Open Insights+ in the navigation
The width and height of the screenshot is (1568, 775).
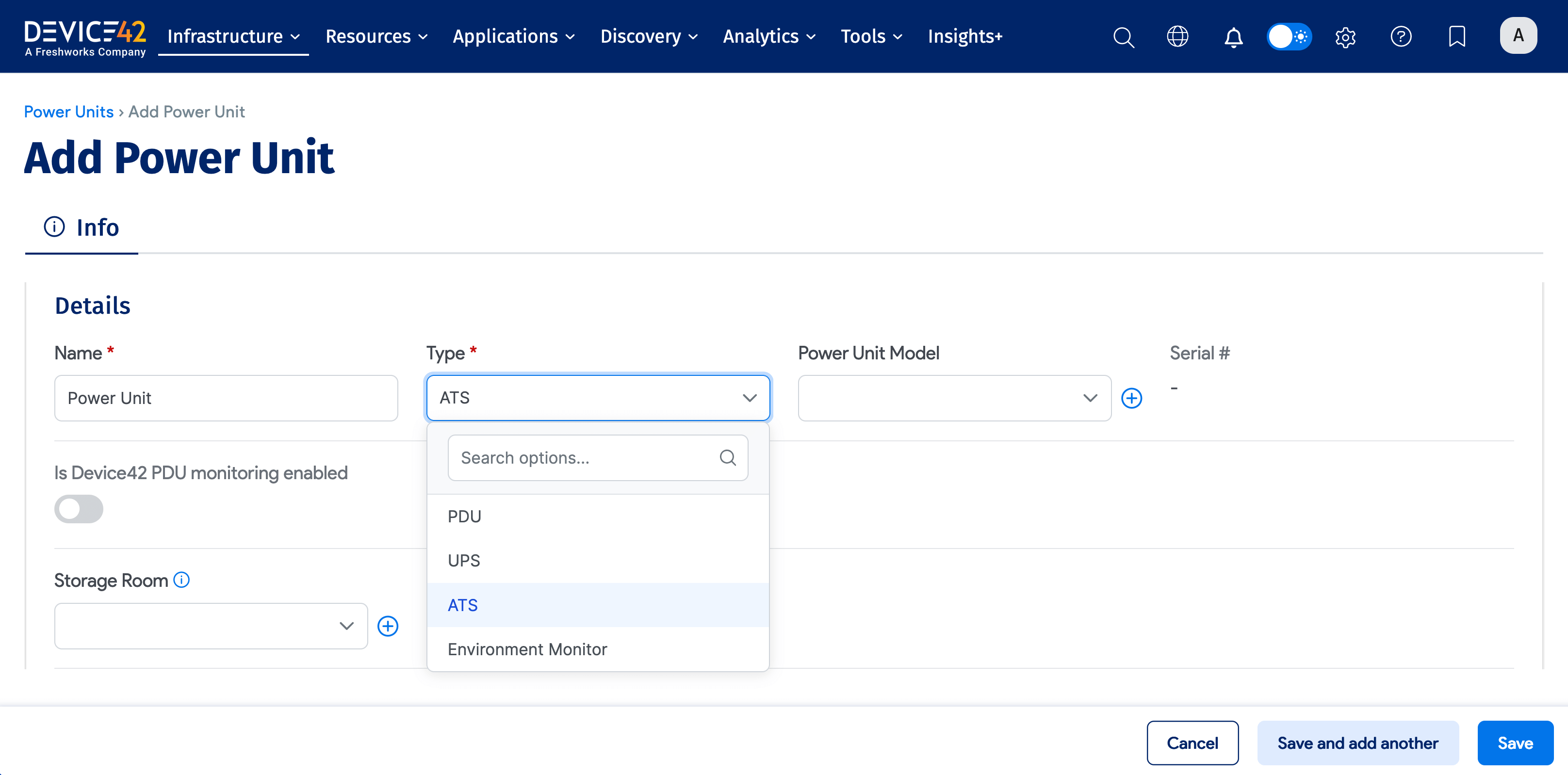click(965, 36)
